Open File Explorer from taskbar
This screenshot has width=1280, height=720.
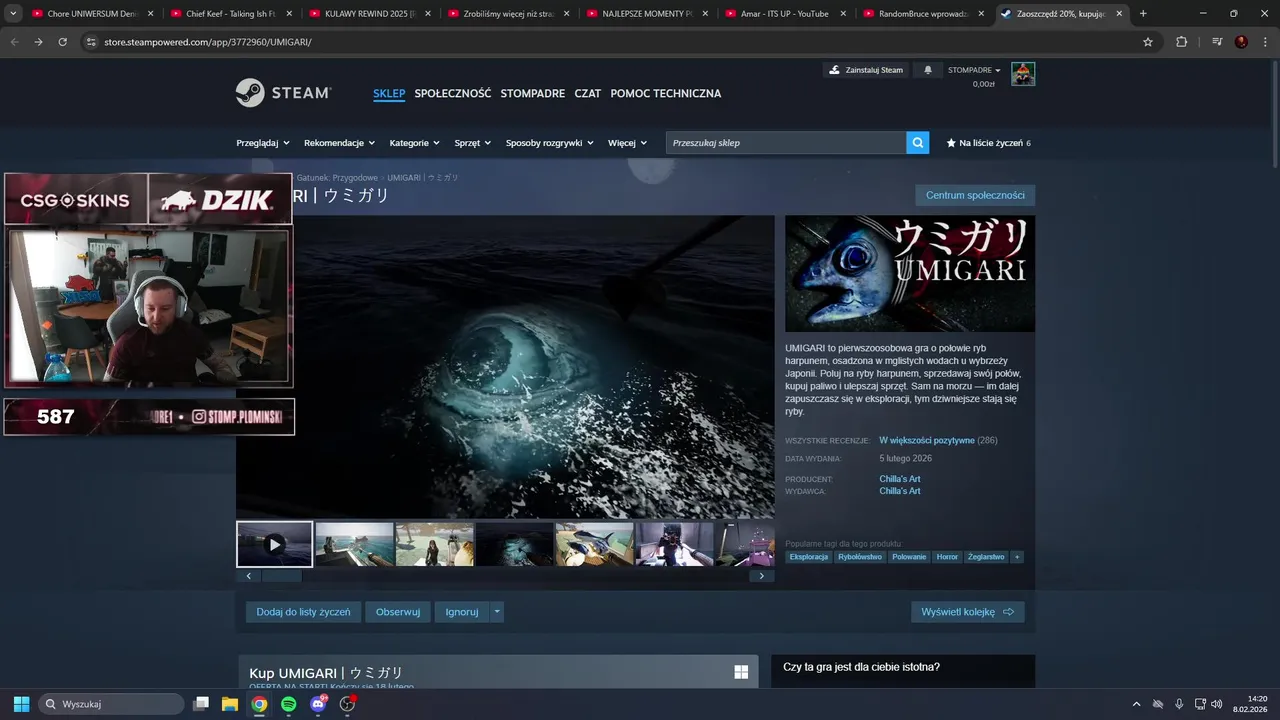point(230,704)
